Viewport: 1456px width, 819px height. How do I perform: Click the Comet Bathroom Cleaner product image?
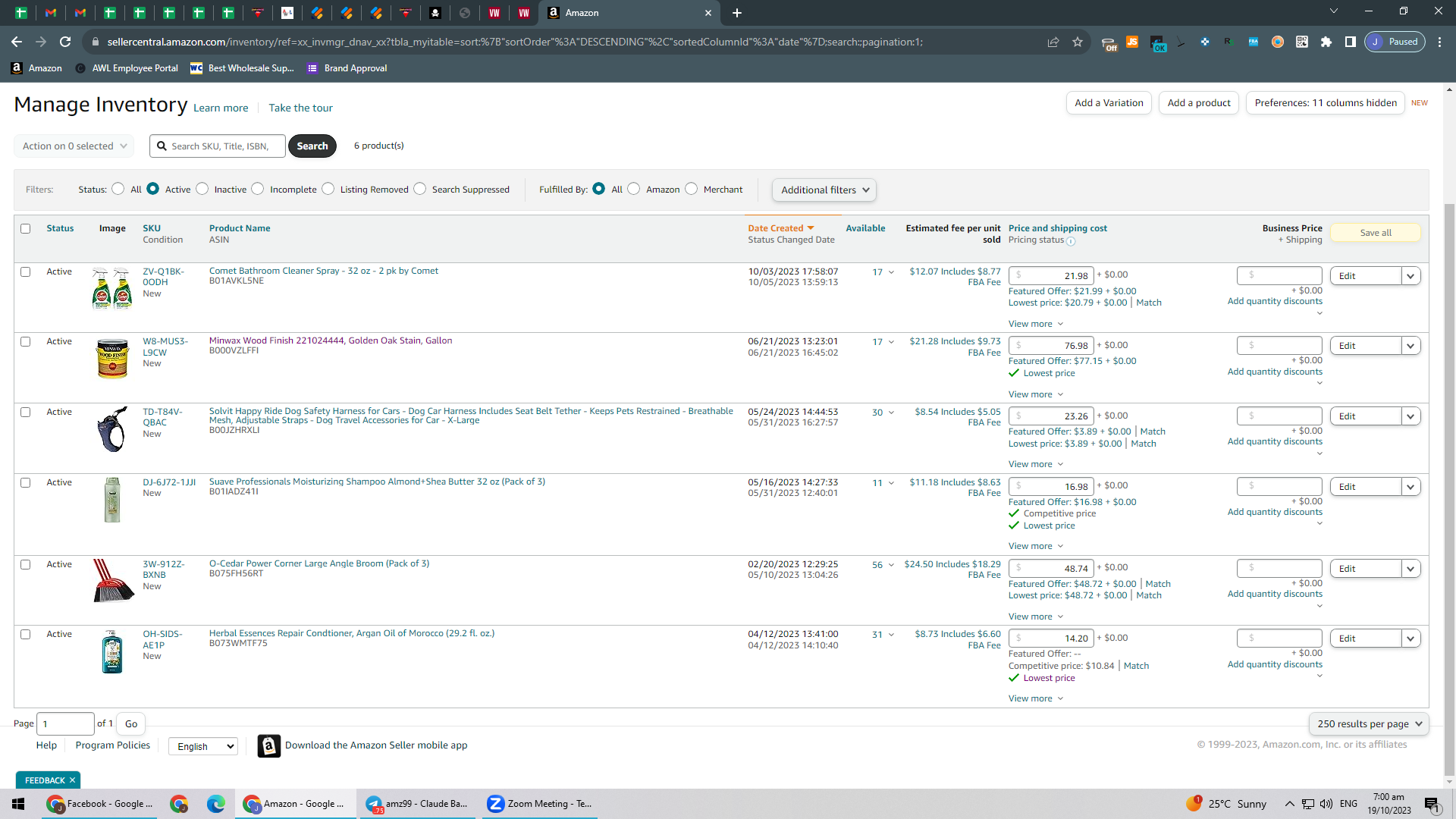tap(112, 288)
